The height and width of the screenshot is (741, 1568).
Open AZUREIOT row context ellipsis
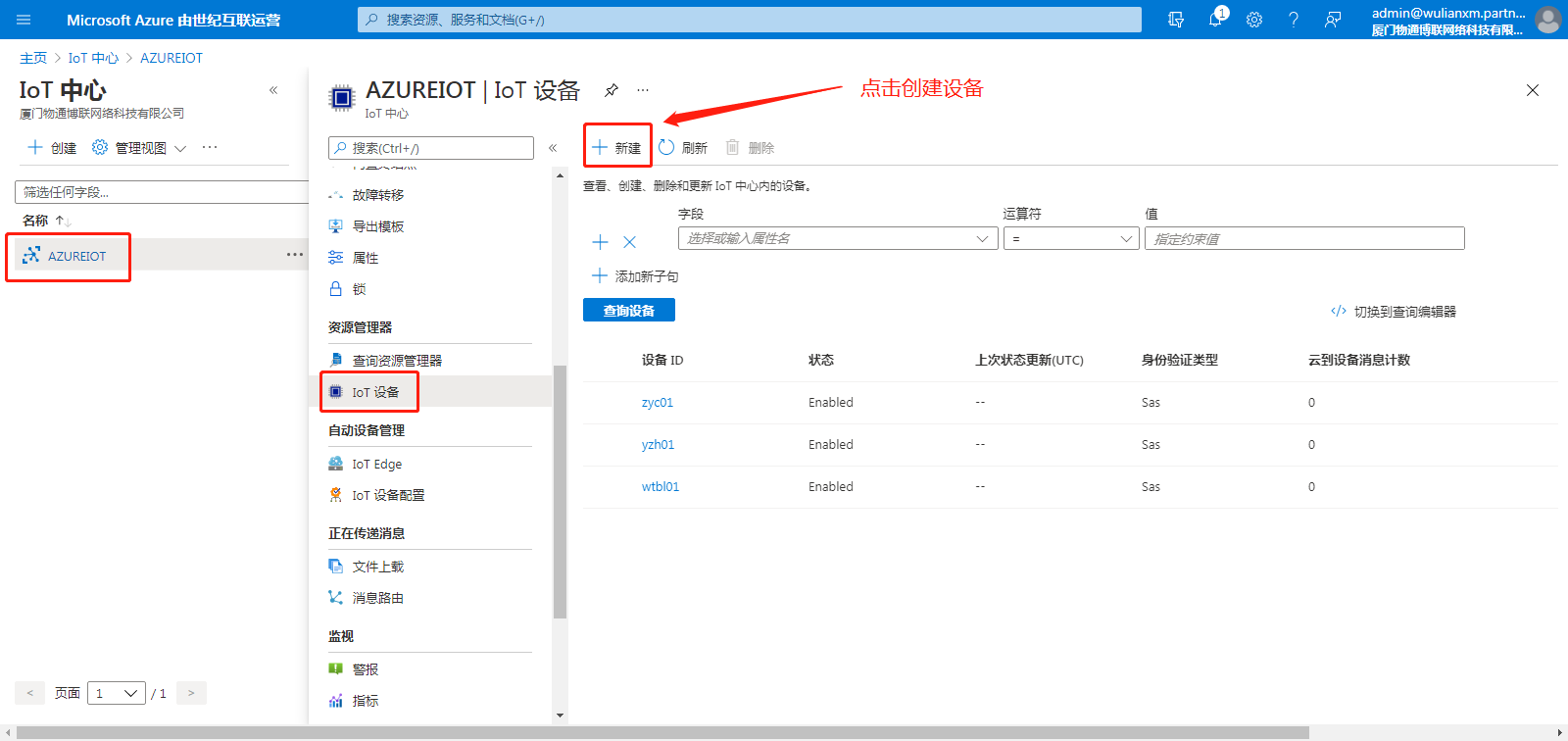[x=294, y=255]
